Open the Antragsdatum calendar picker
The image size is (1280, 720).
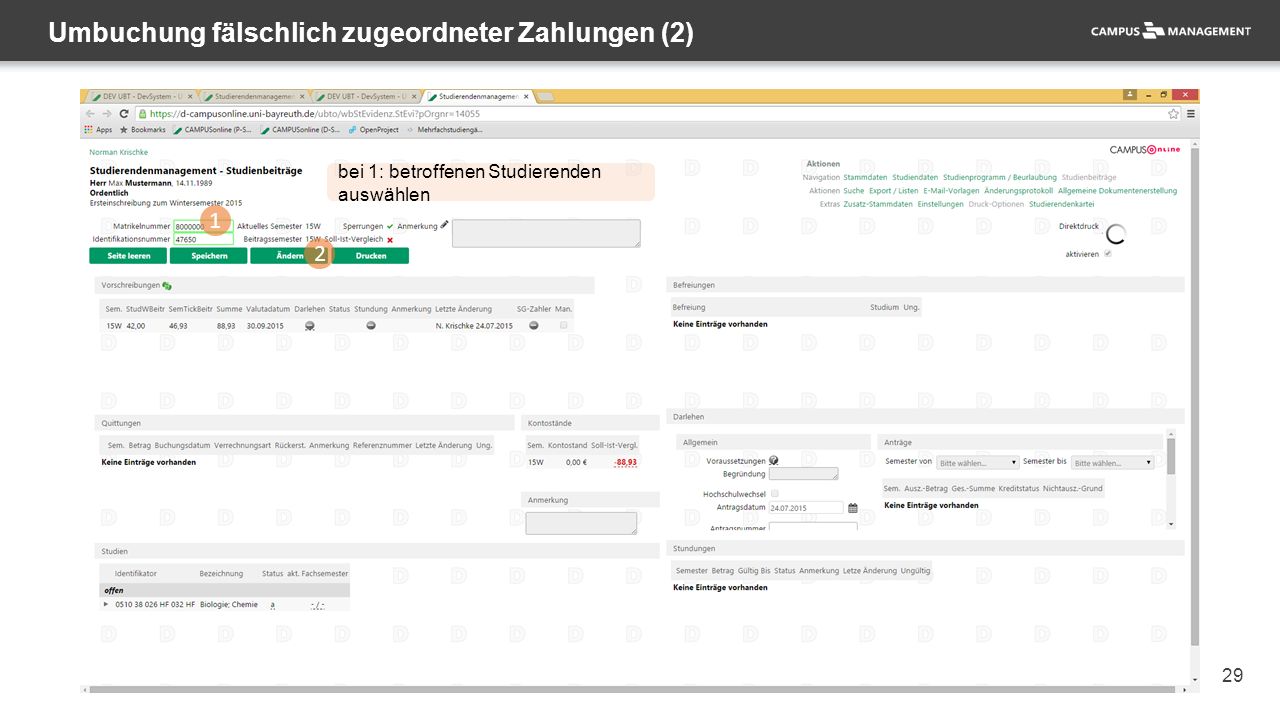tap(853, 508)
